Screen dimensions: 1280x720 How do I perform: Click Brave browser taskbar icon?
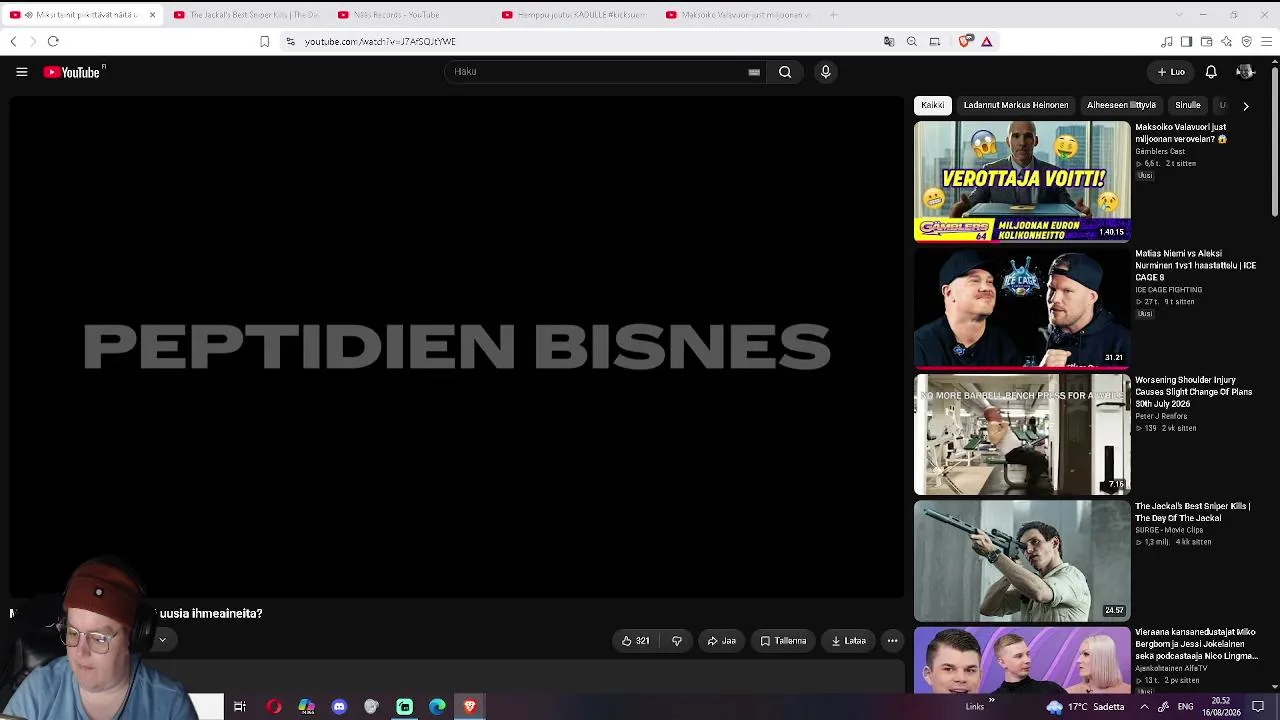click(x=470, y=707)
